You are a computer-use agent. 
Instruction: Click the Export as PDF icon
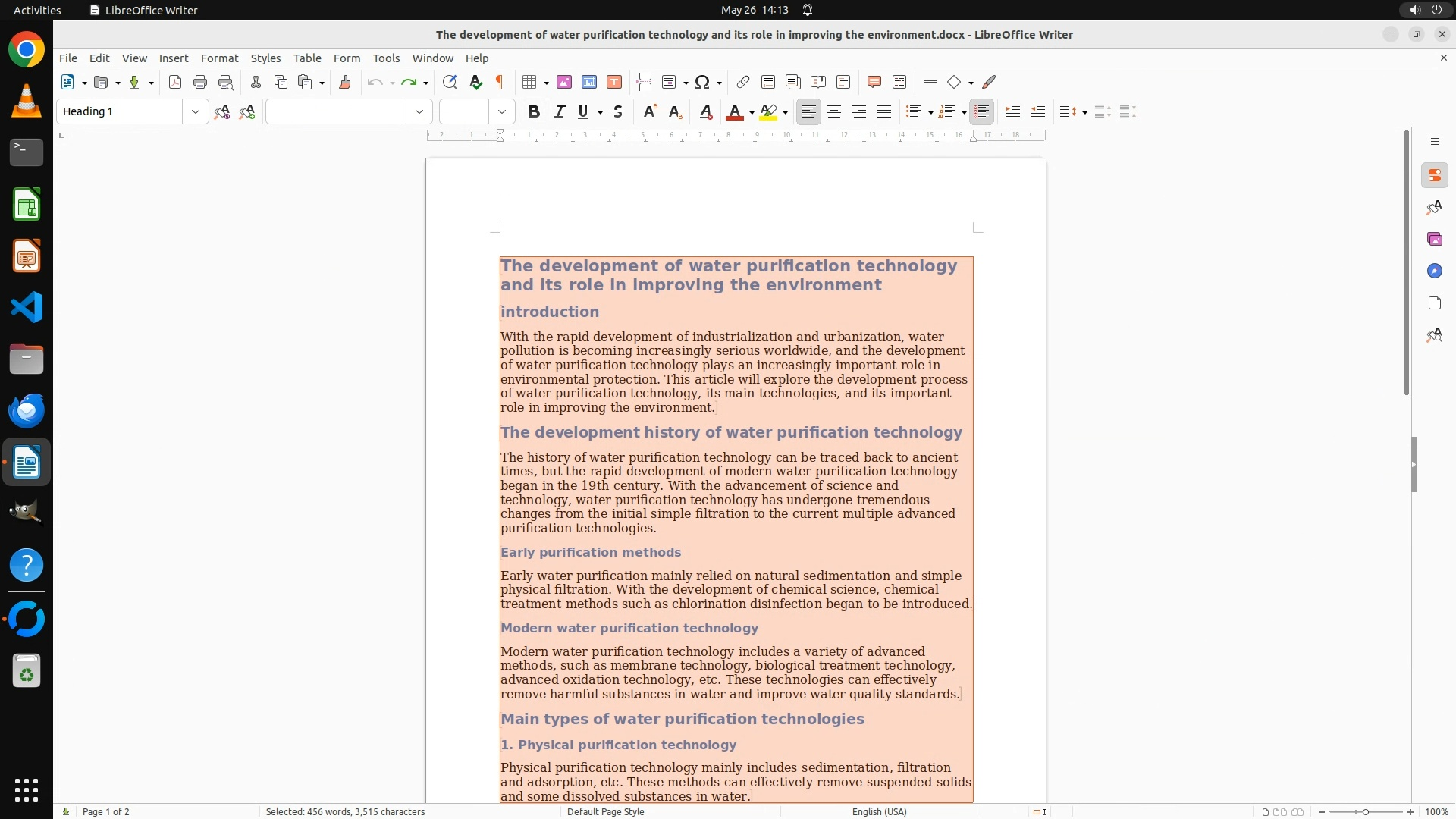click(x=175, y=83)
